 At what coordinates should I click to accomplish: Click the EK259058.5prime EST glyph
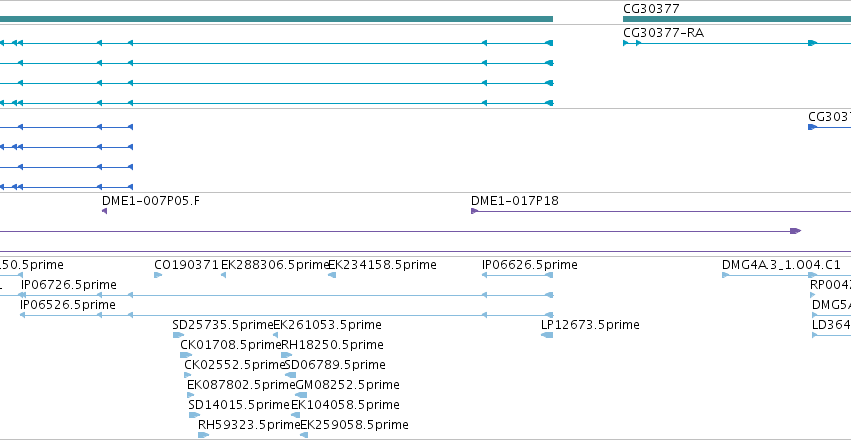[304, 435]
